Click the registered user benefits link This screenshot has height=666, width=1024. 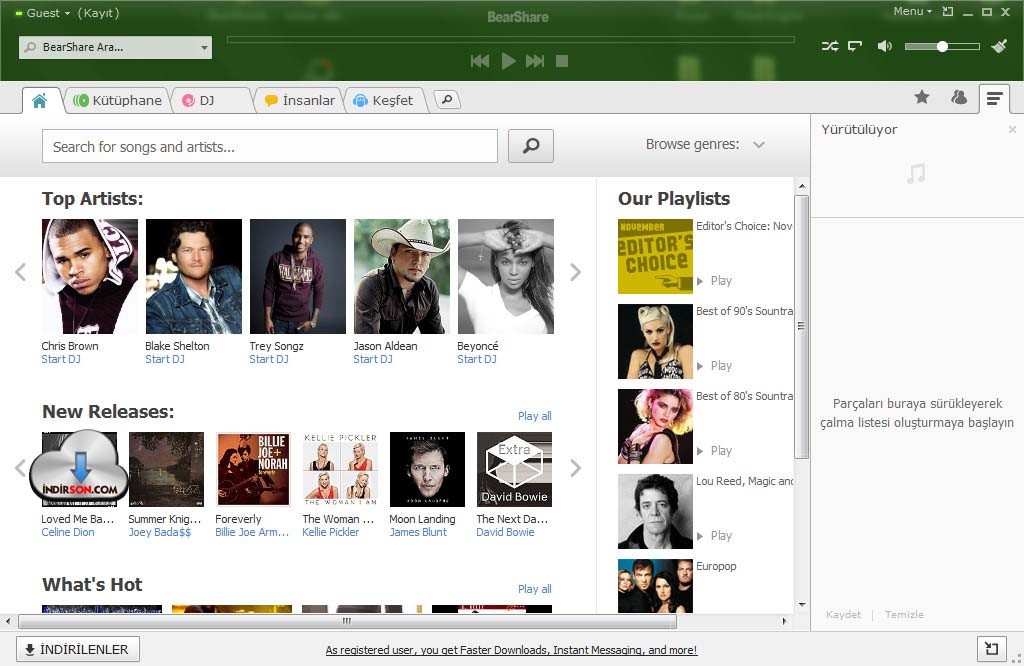(x=511, y=650)
